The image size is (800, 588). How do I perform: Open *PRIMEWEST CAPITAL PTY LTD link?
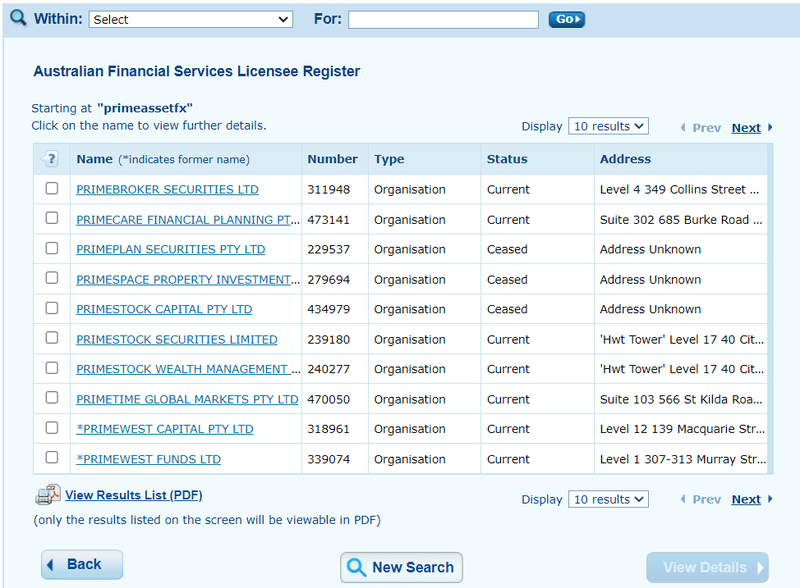(165, 429)
